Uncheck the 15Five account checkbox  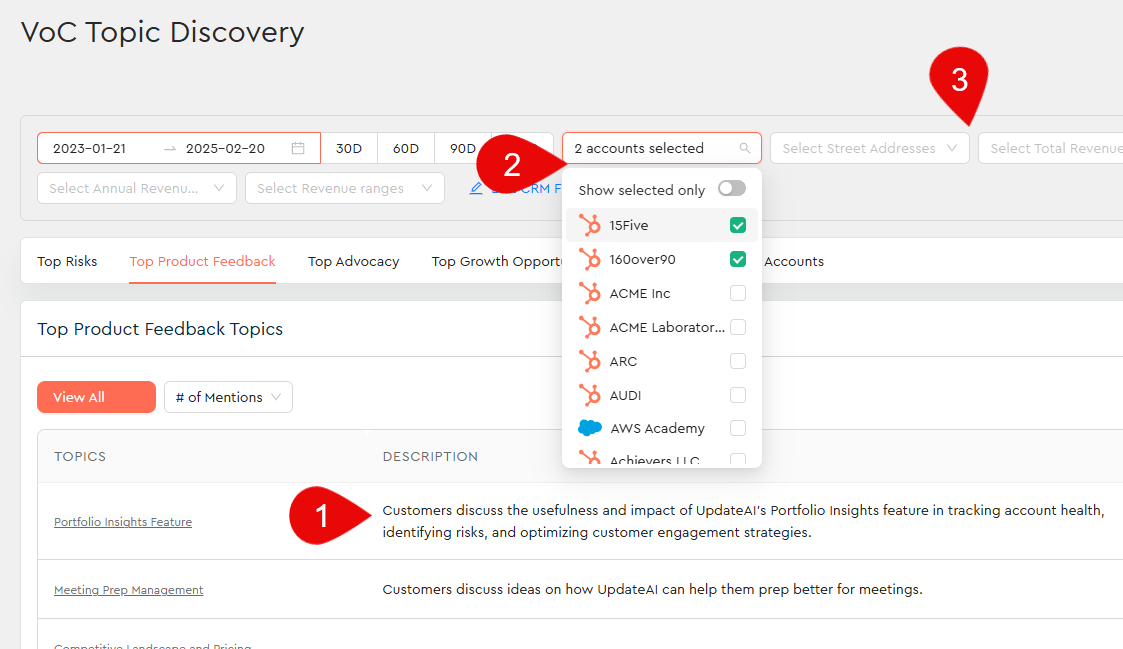(738, 225)
